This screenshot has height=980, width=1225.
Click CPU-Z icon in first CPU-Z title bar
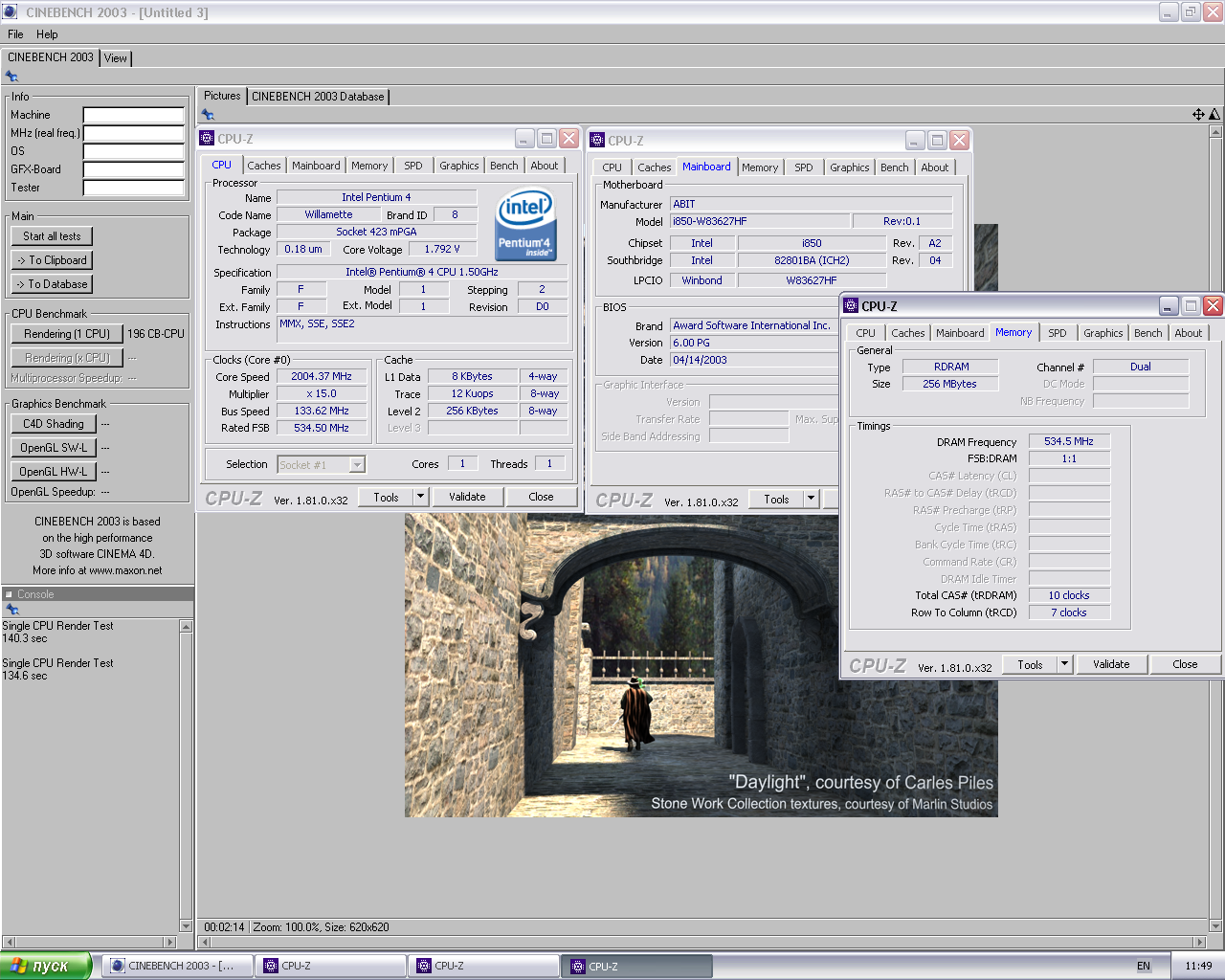[207, 139]
